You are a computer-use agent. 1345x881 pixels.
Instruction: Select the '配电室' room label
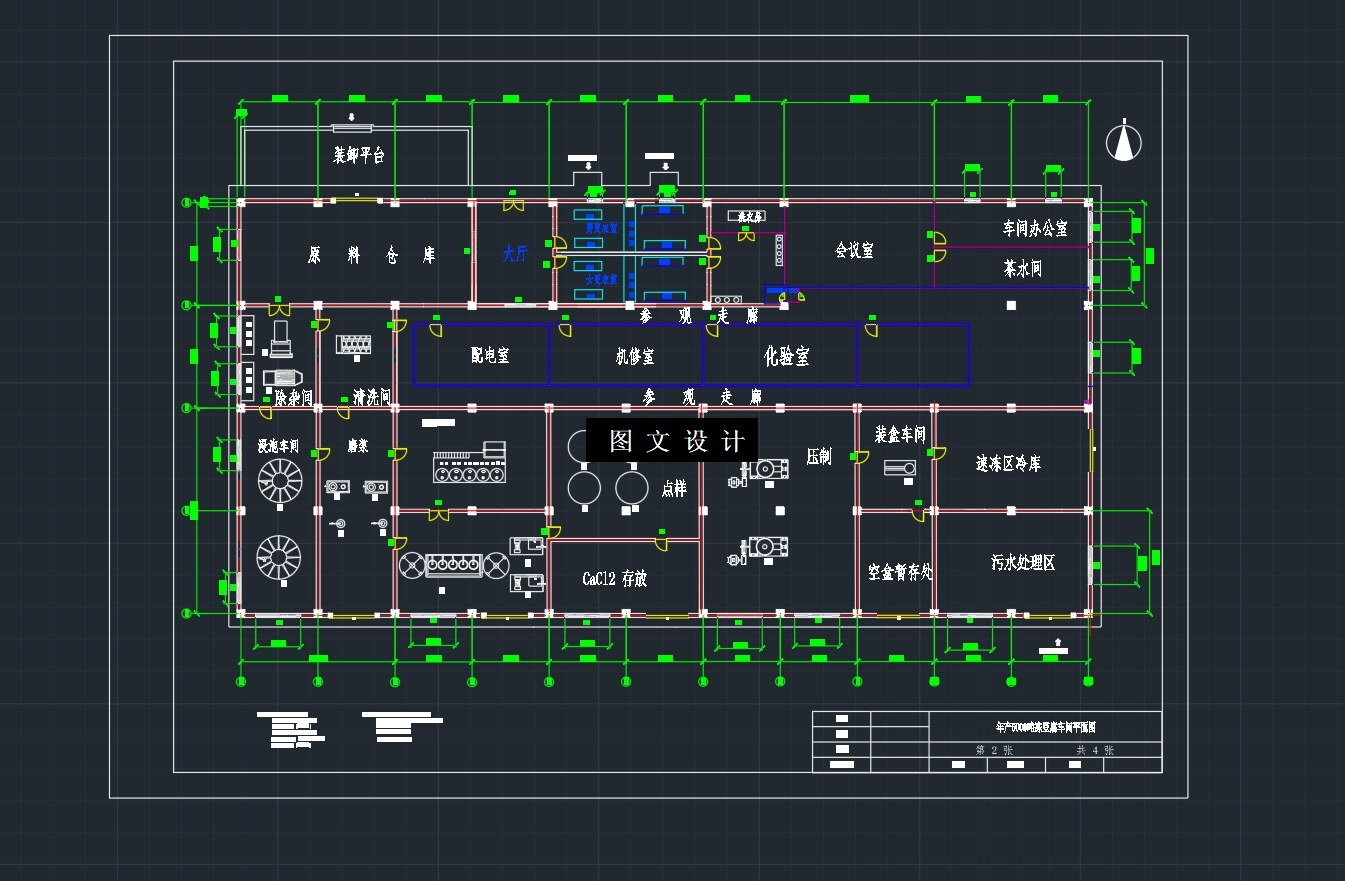click(x=490, y=355)
